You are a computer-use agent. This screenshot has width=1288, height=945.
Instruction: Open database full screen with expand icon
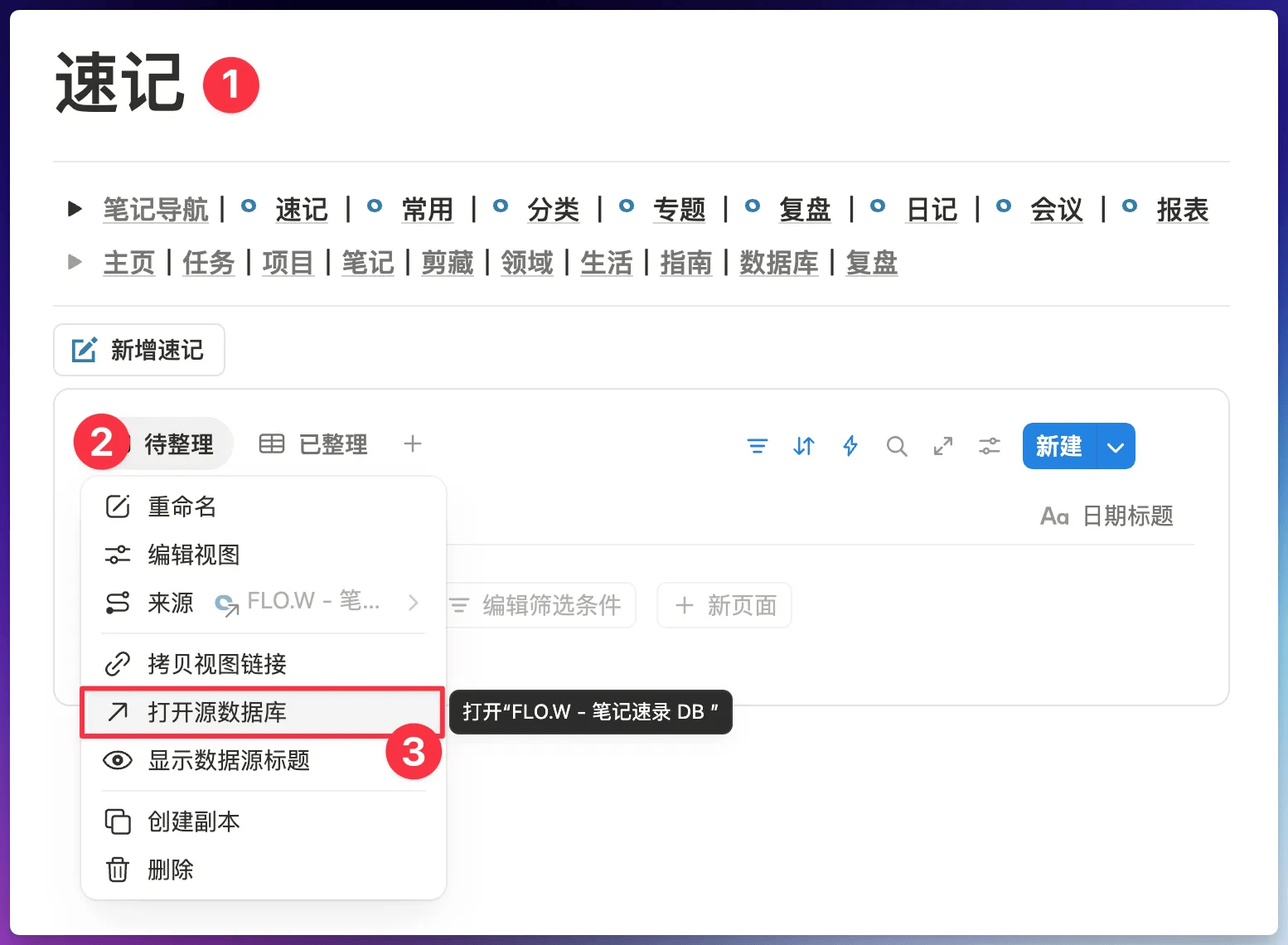pyautogui.click(x=942, y=447)
